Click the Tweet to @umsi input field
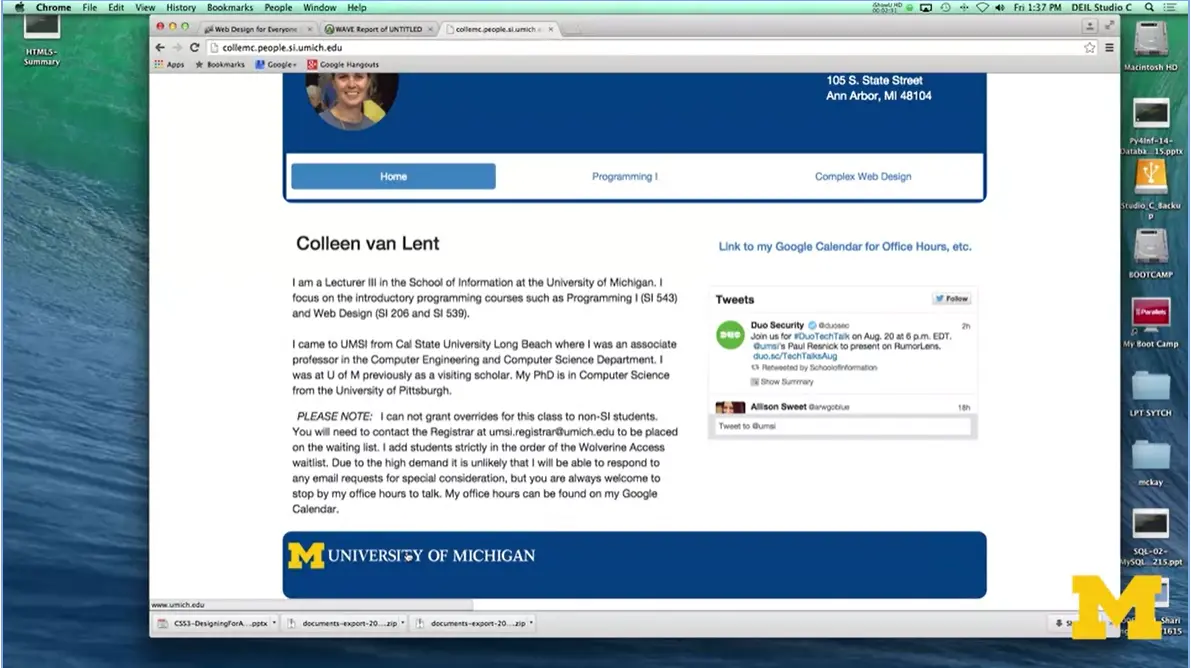The height and width of the screenshot is (668, 1191). (x=840, y=426)
